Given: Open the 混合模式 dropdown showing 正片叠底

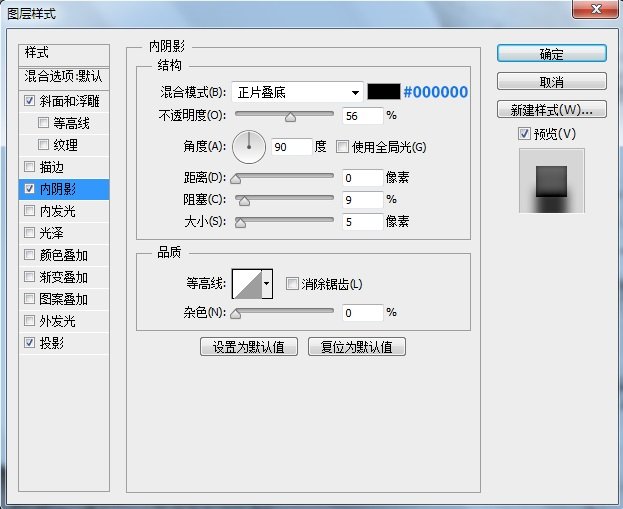Looking at the screenshot, I should coord(297,93).
